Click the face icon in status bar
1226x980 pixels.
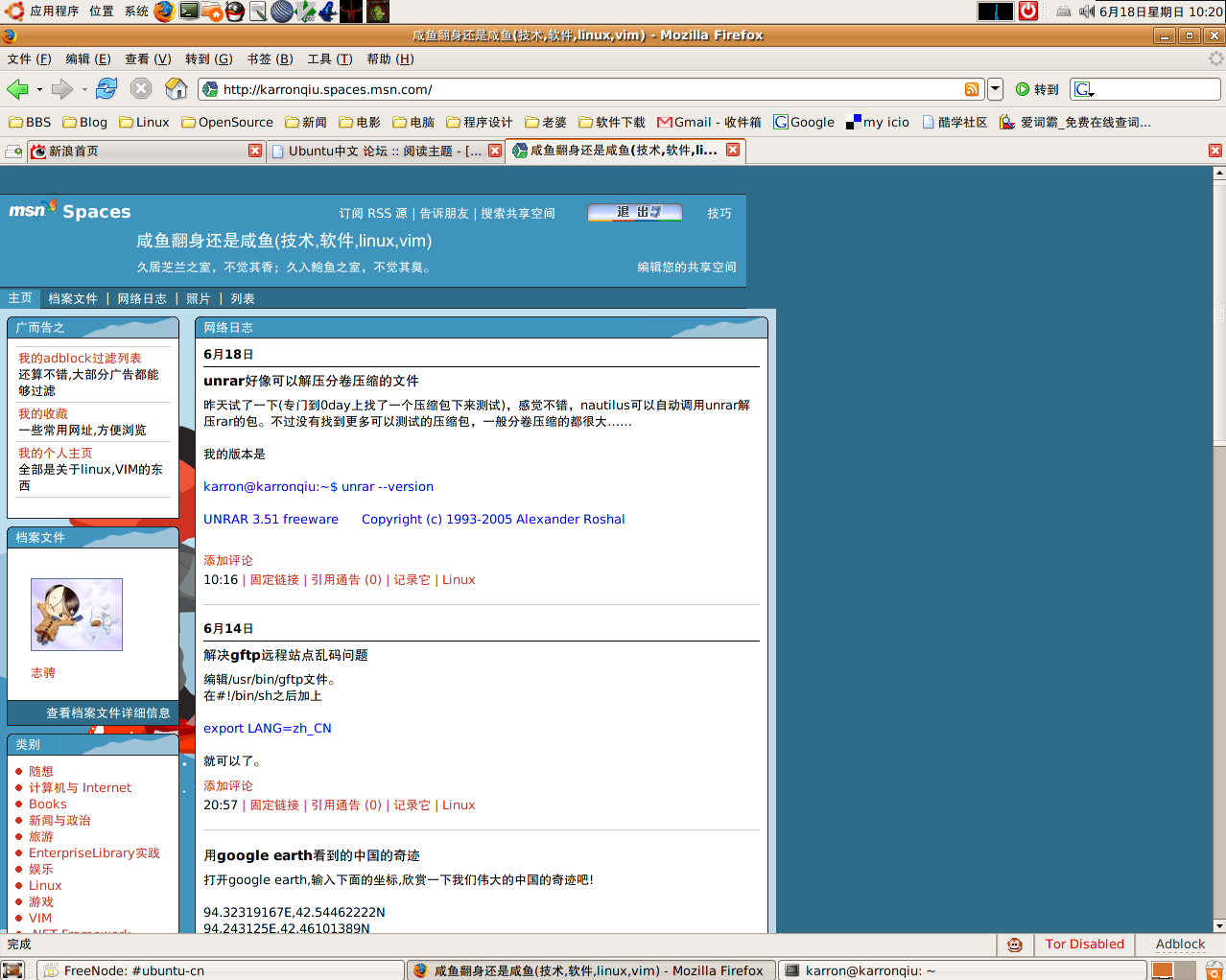coord(1015,945)
